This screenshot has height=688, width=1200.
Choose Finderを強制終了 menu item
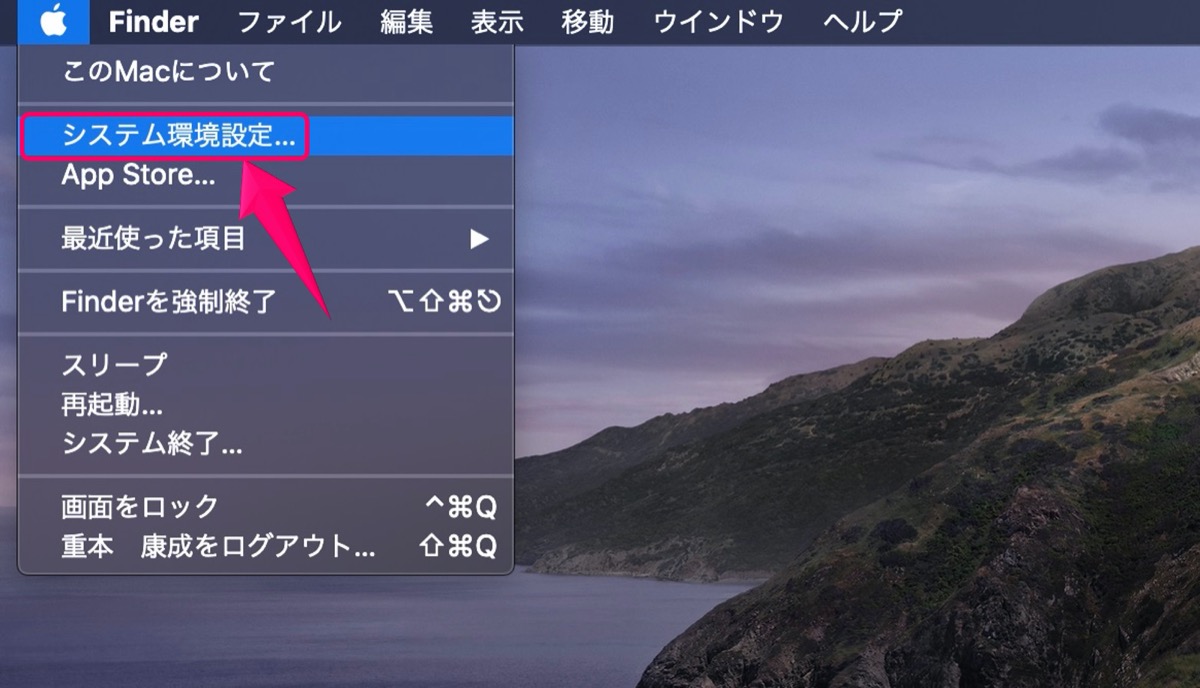(x=266, y=301)
